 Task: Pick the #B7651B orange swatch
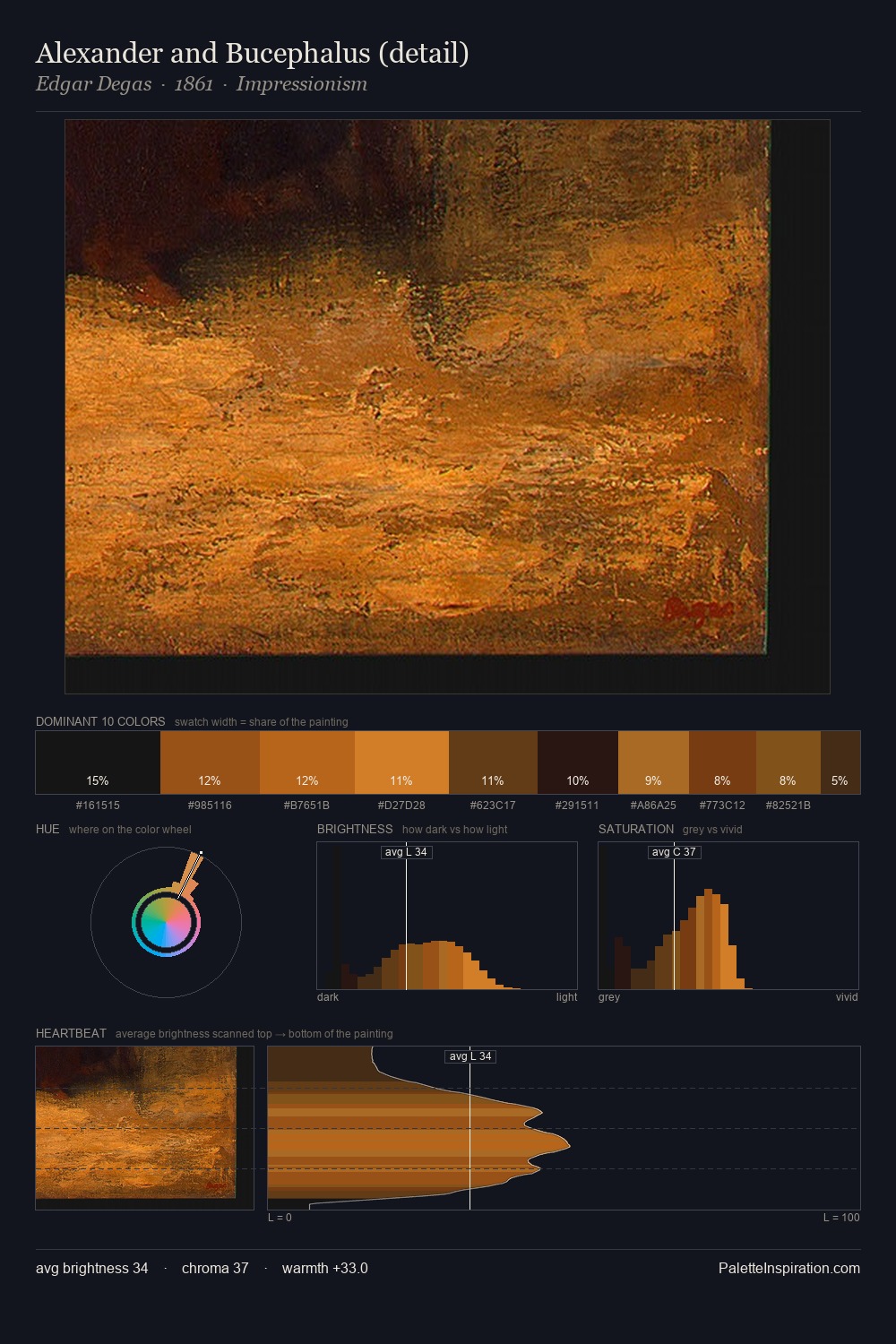[x=307, y=762]
